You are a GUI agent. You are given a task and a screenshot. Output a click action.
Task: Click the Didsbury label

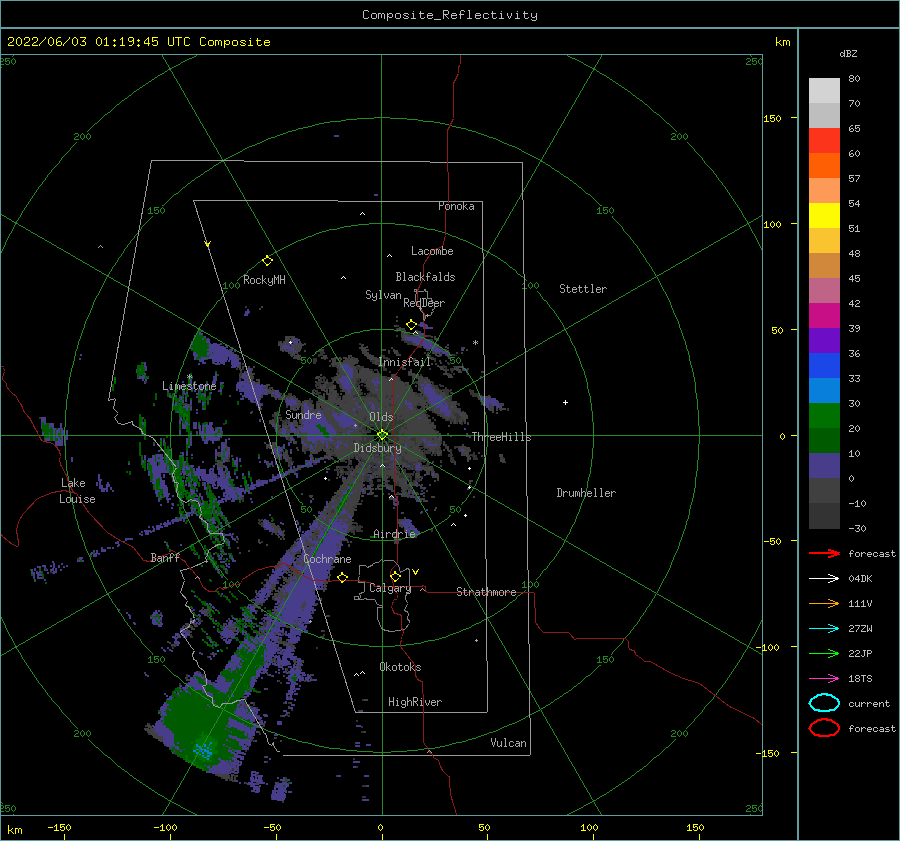377,448
